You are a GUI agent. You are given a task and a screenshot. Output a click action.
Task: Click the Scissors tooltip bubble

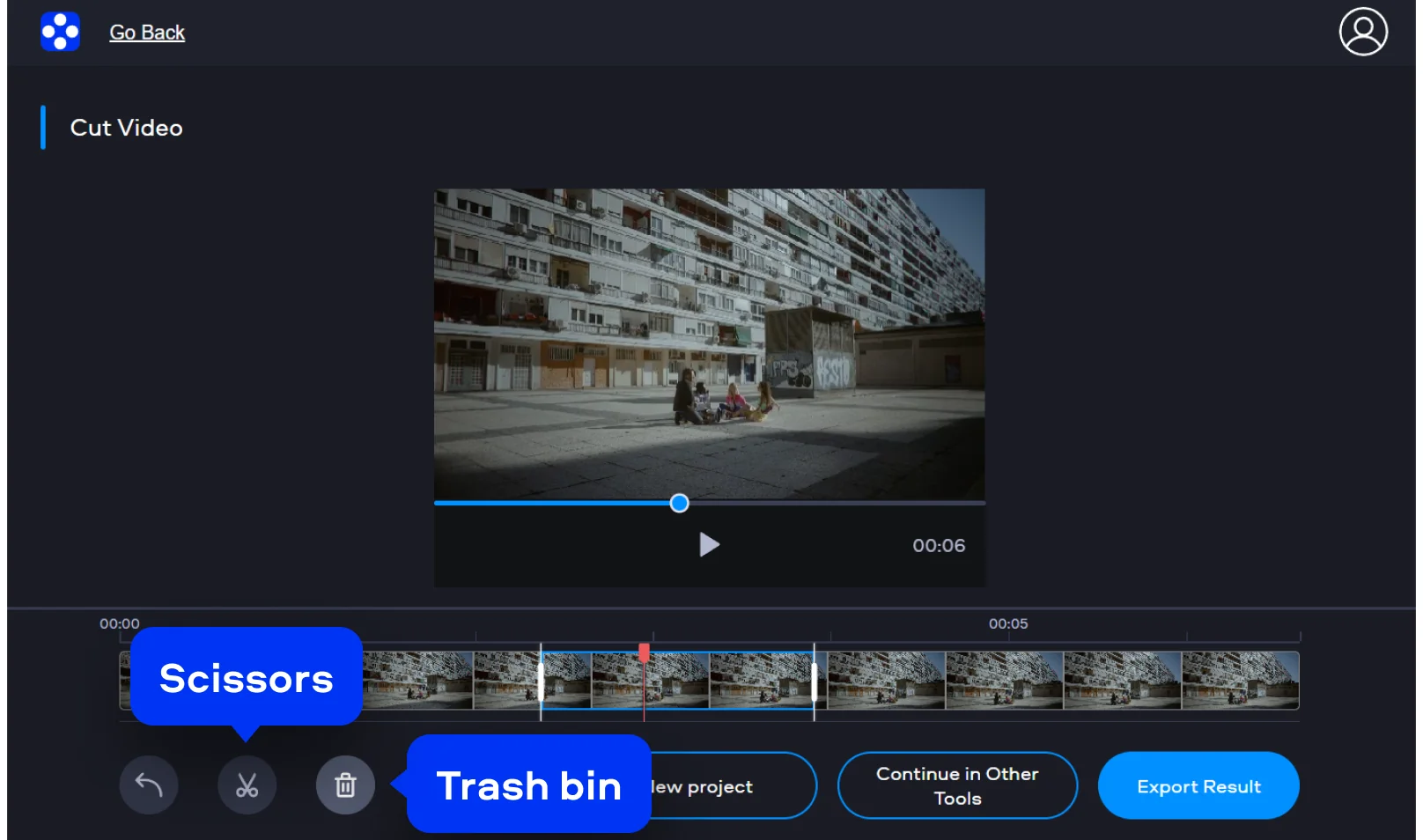pyautogui.click(x=247, y=677)
